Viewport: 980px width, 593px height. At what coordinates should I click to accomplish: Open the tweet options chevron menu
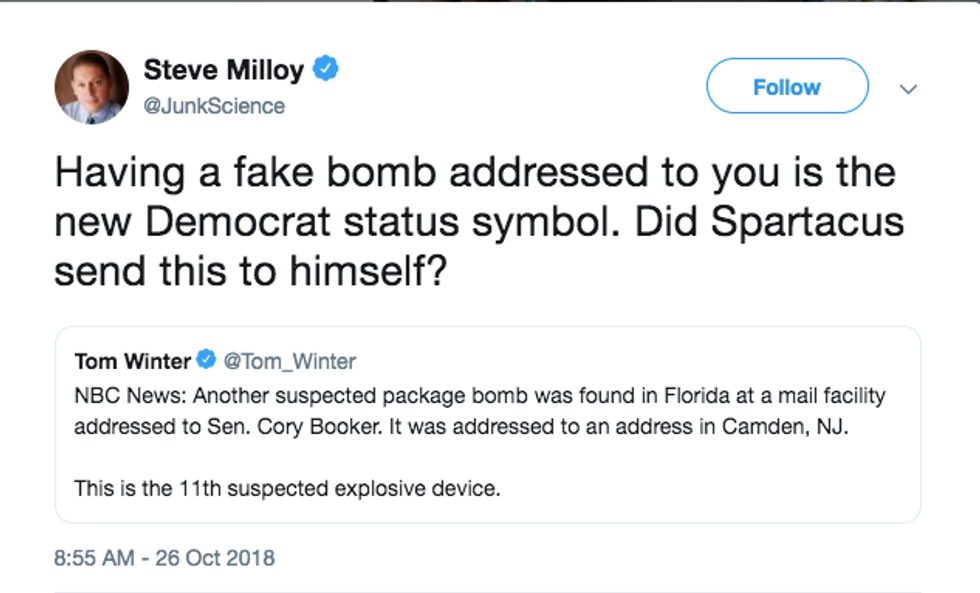tap(908, 89)
